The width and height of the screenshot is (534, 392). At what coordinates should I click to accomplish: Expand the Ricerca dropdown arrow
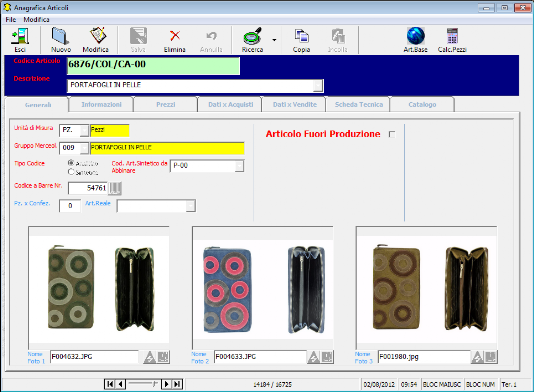274,40
